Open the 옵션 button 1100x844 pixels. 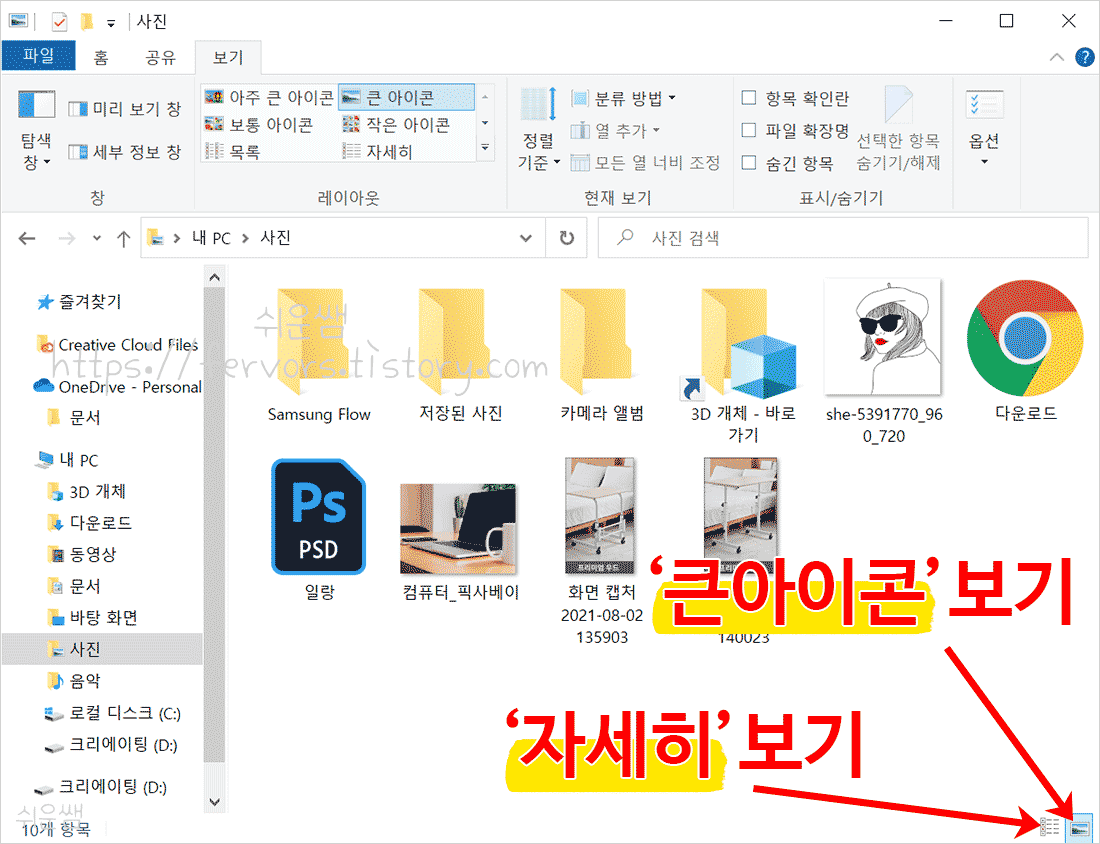(x=984, y=128)
